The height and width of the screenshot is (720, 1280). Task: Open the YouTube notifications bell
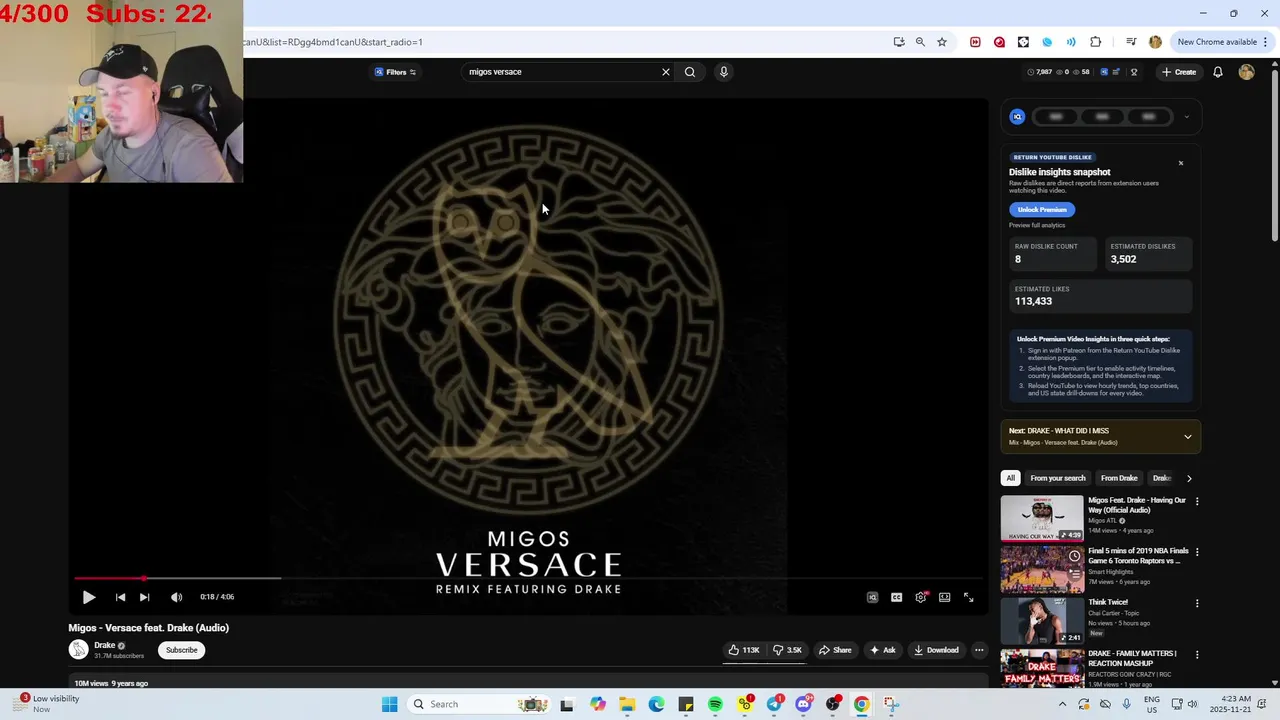pyautogui.click(x=1218, y=72)
